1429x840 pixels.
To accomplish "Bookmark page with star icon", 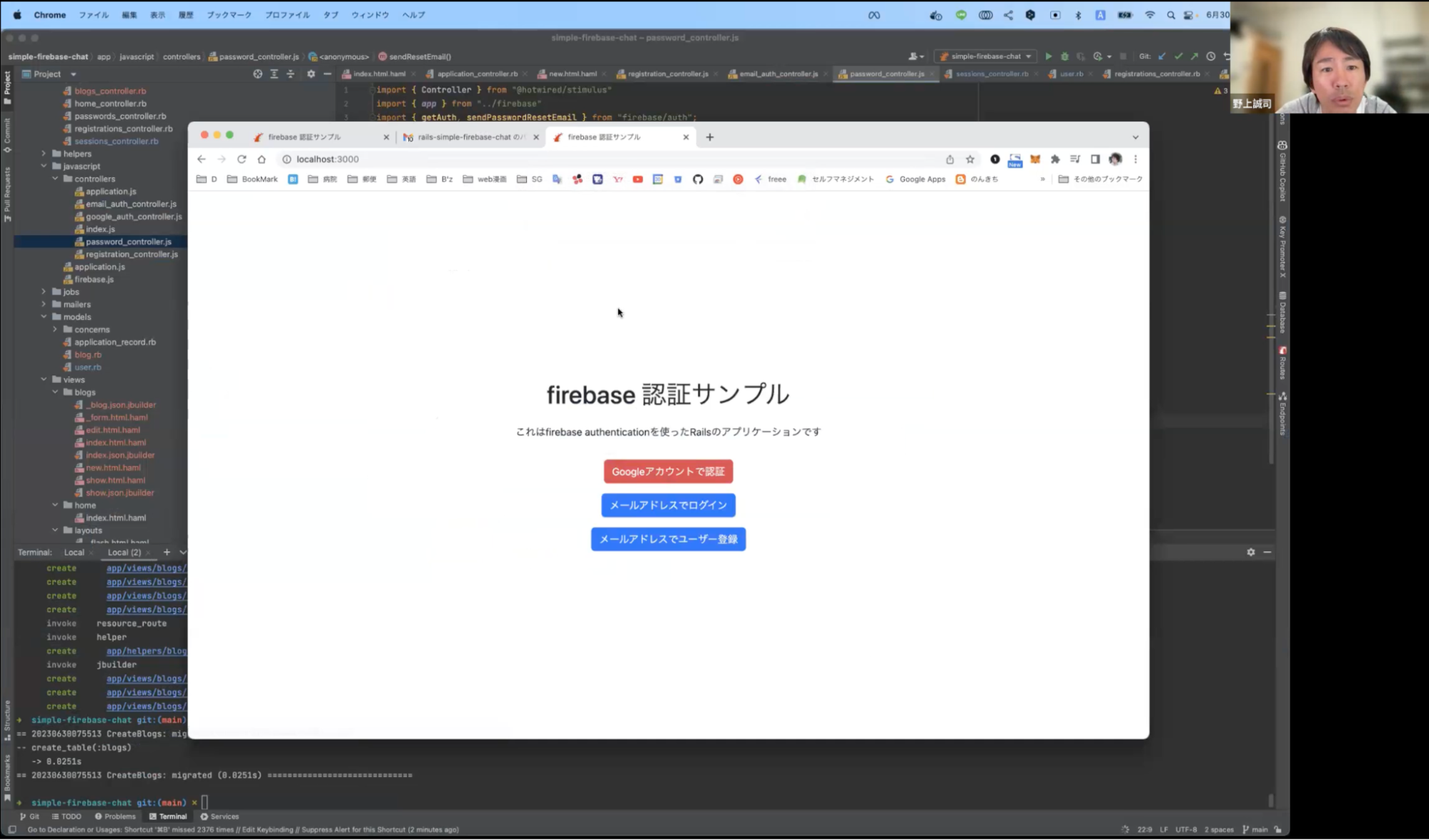I will pos(970,159).
